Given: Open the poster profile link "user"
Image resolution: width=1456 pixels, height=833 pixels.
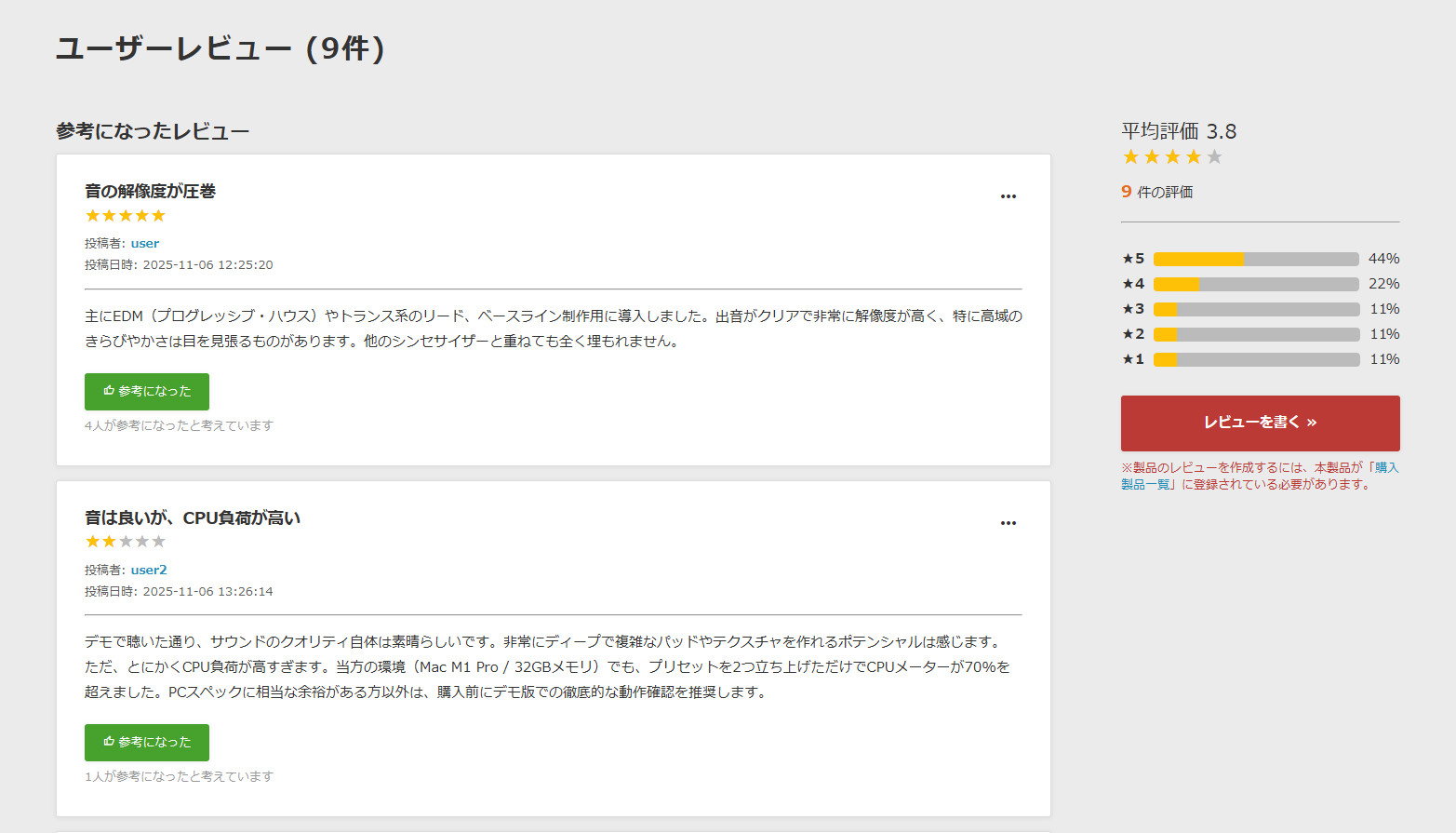Looking at the screenshot, I should tap(145, 244).
